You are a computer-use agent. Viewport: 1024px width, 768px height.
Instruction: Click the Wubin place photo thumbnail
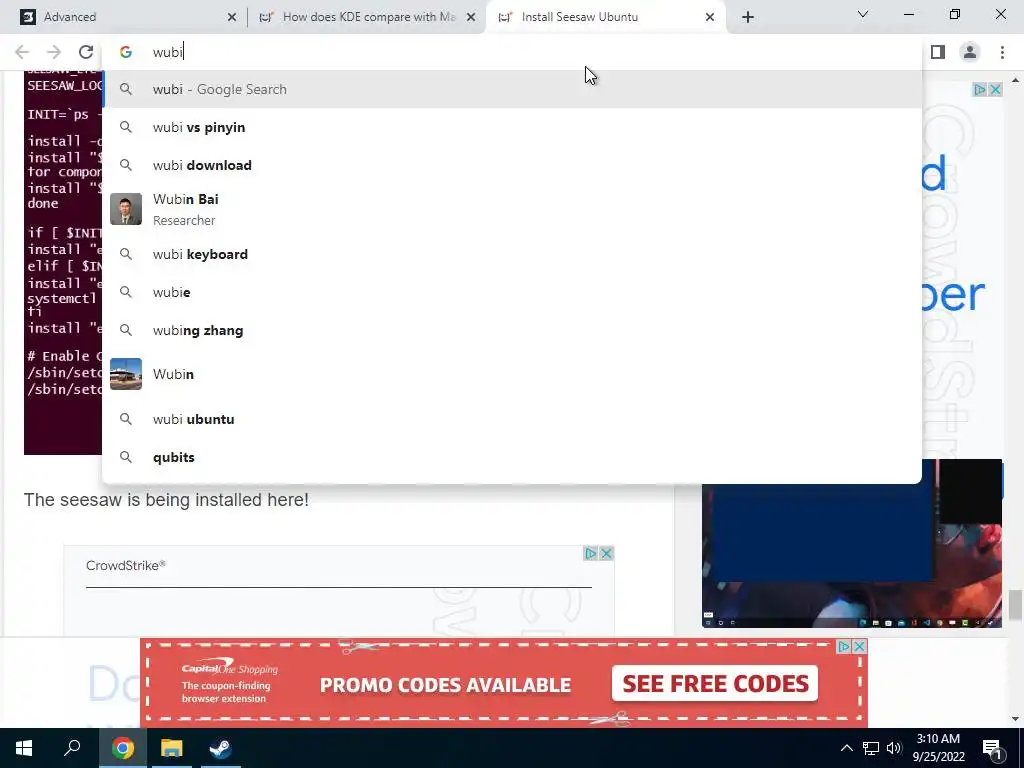click(126, 374)
